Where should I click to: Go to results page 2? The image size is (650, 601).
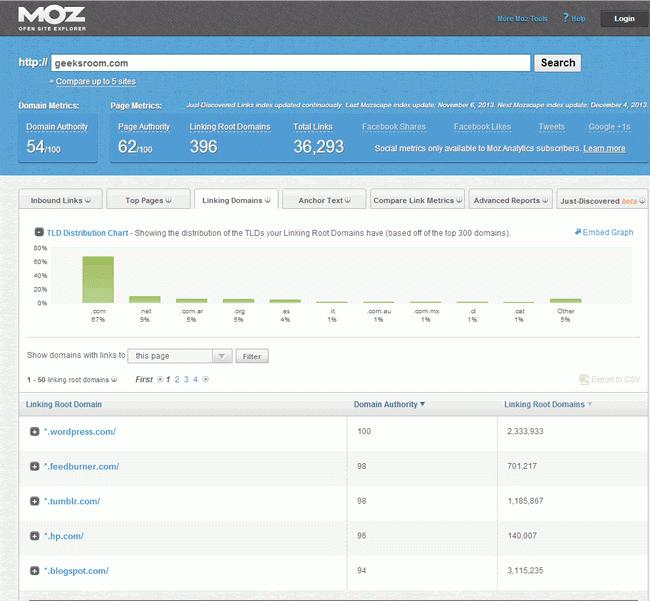pyautogui.click(x=177, y=379)
